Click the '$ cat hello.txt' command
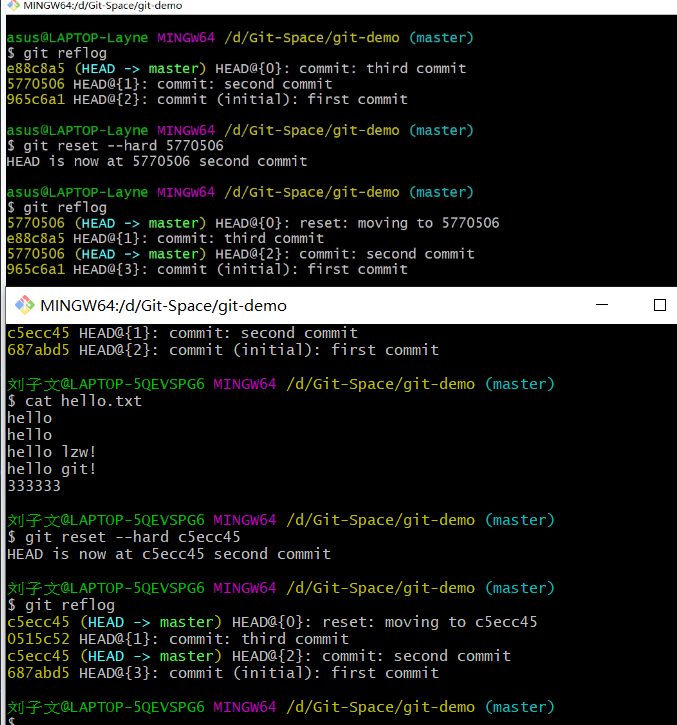The height and width of the screenshot is (725, 677). pos(74,401)
